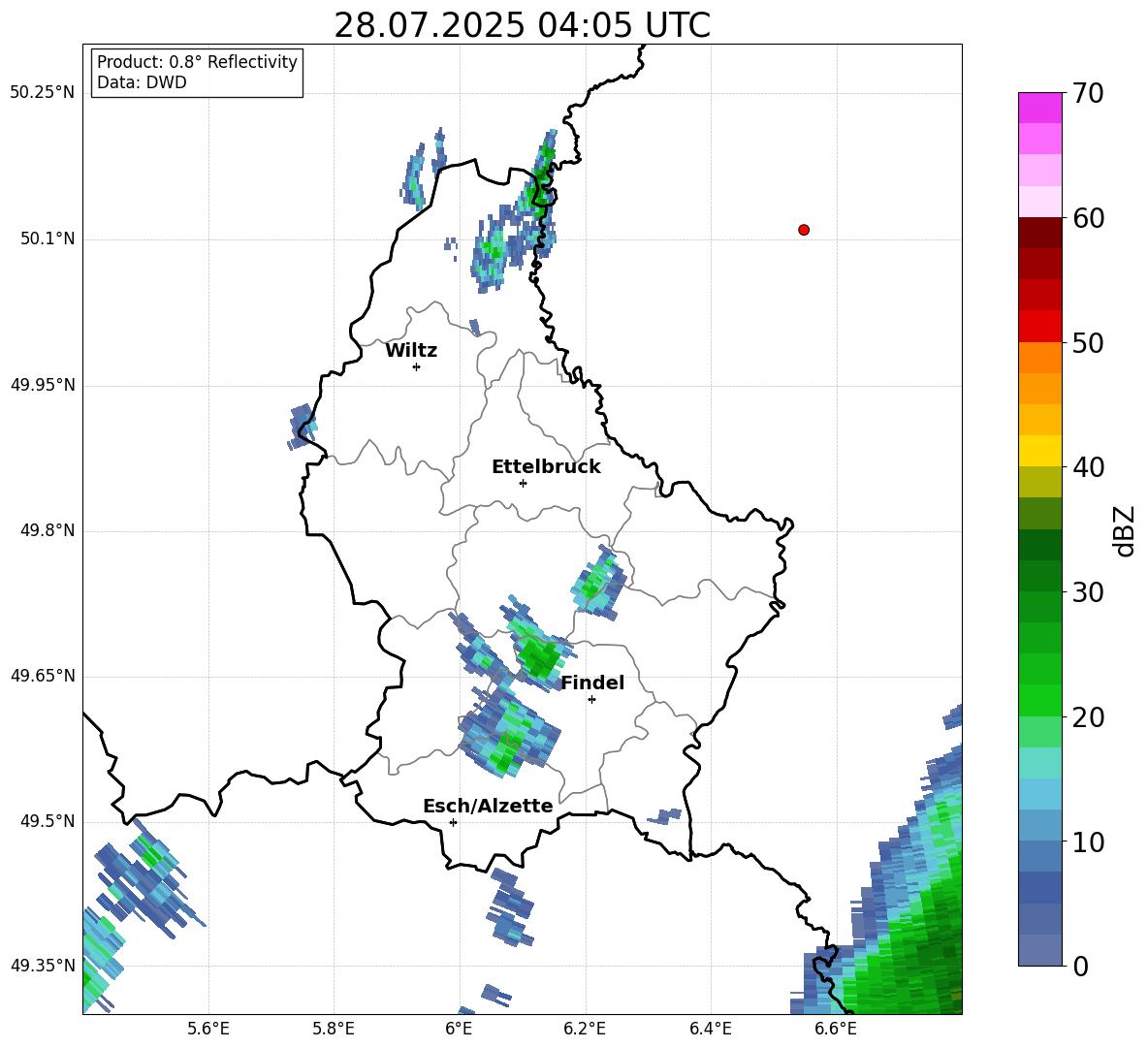The image size is (1148, 1048).
Task: Click the 40 colorbar tick label
Action: [1088, 467]
